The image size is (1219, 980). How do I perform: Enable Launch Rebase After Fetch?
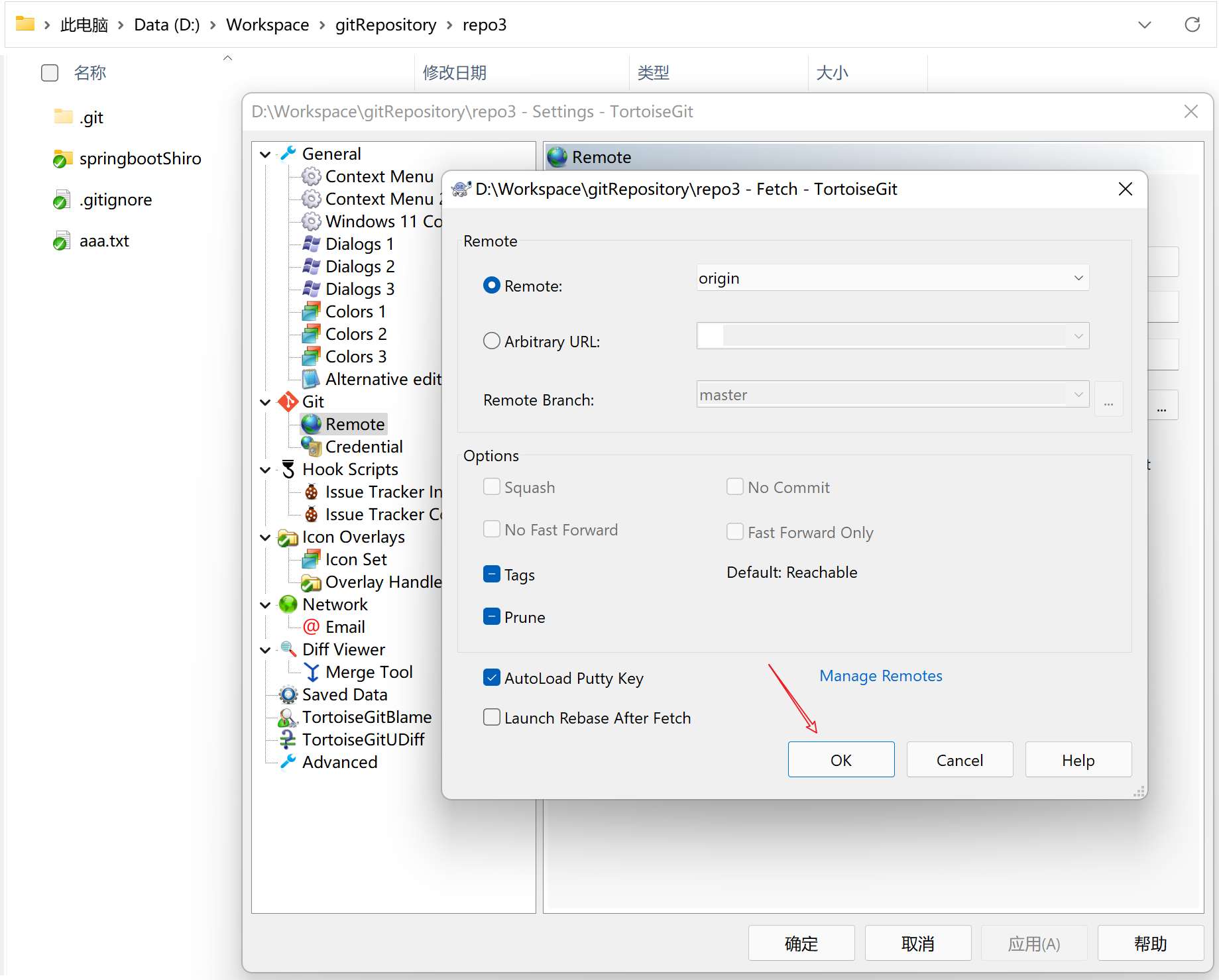(491, 718)
